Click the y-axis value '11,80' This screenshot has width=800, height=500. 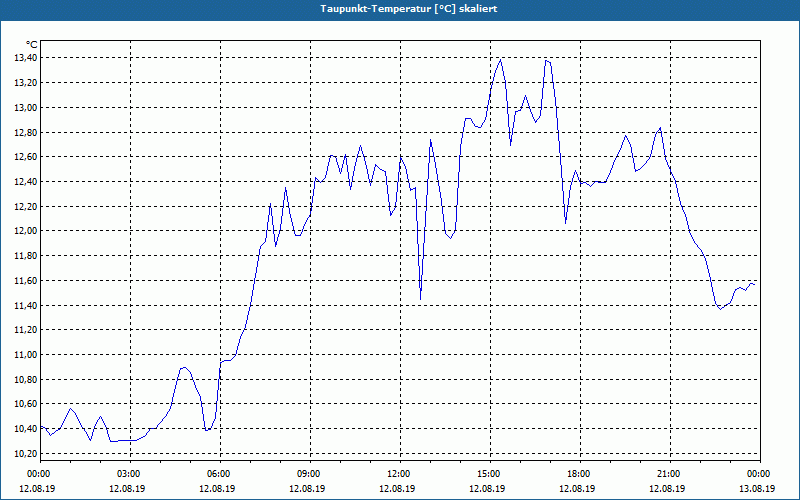(25, 256)
